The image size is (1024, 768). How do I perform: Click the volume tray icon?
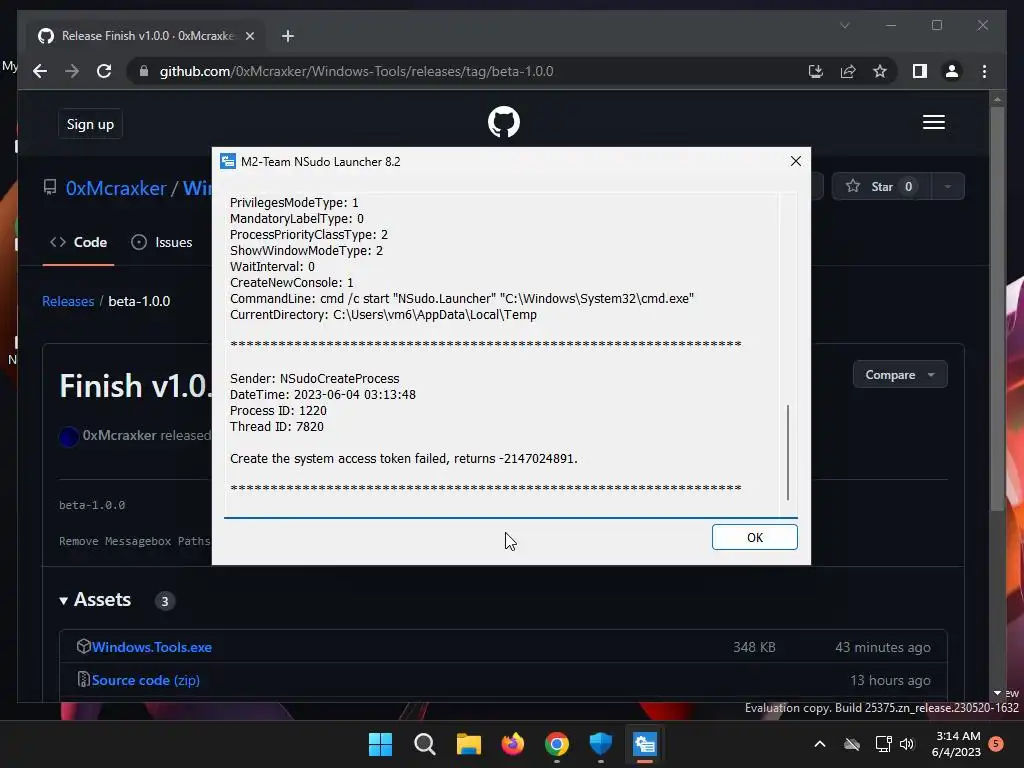pyautogui.click(x=907, y=744)
